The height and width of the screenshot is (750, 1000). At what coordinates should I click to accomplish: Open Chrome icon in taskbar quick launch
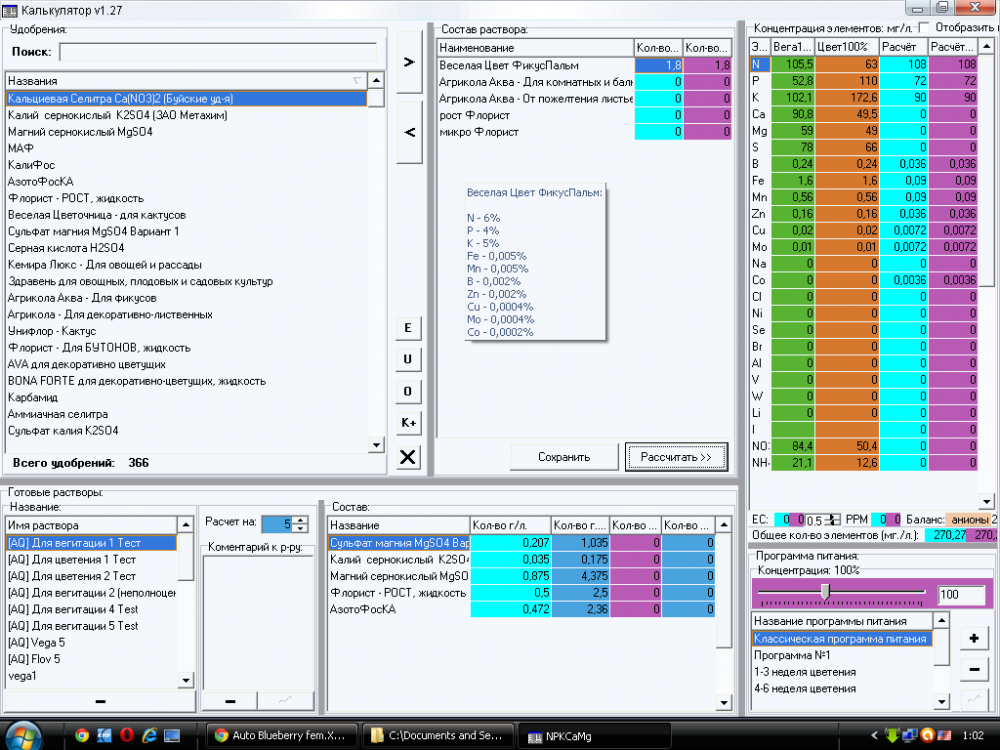coord(82,735)
